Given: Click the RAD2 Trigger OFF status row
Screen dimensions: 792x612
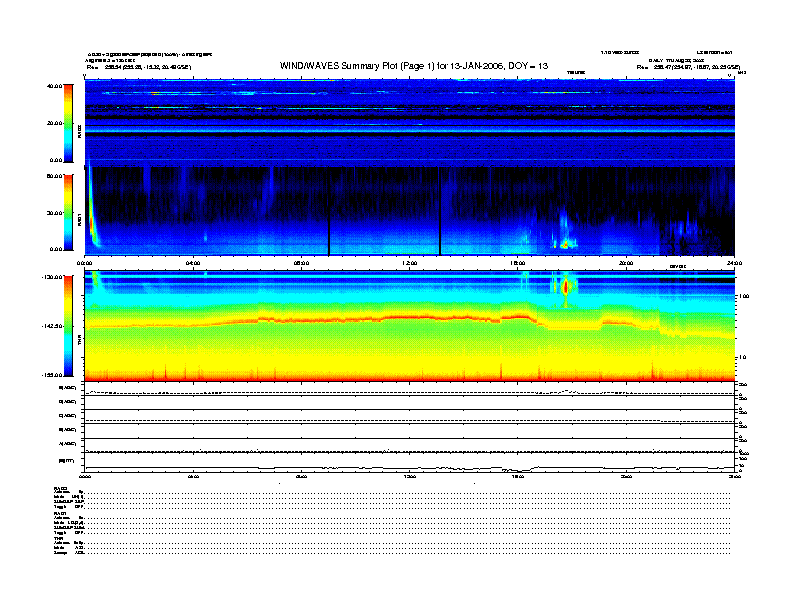Looking at the screenshot, I should [392, 506].
